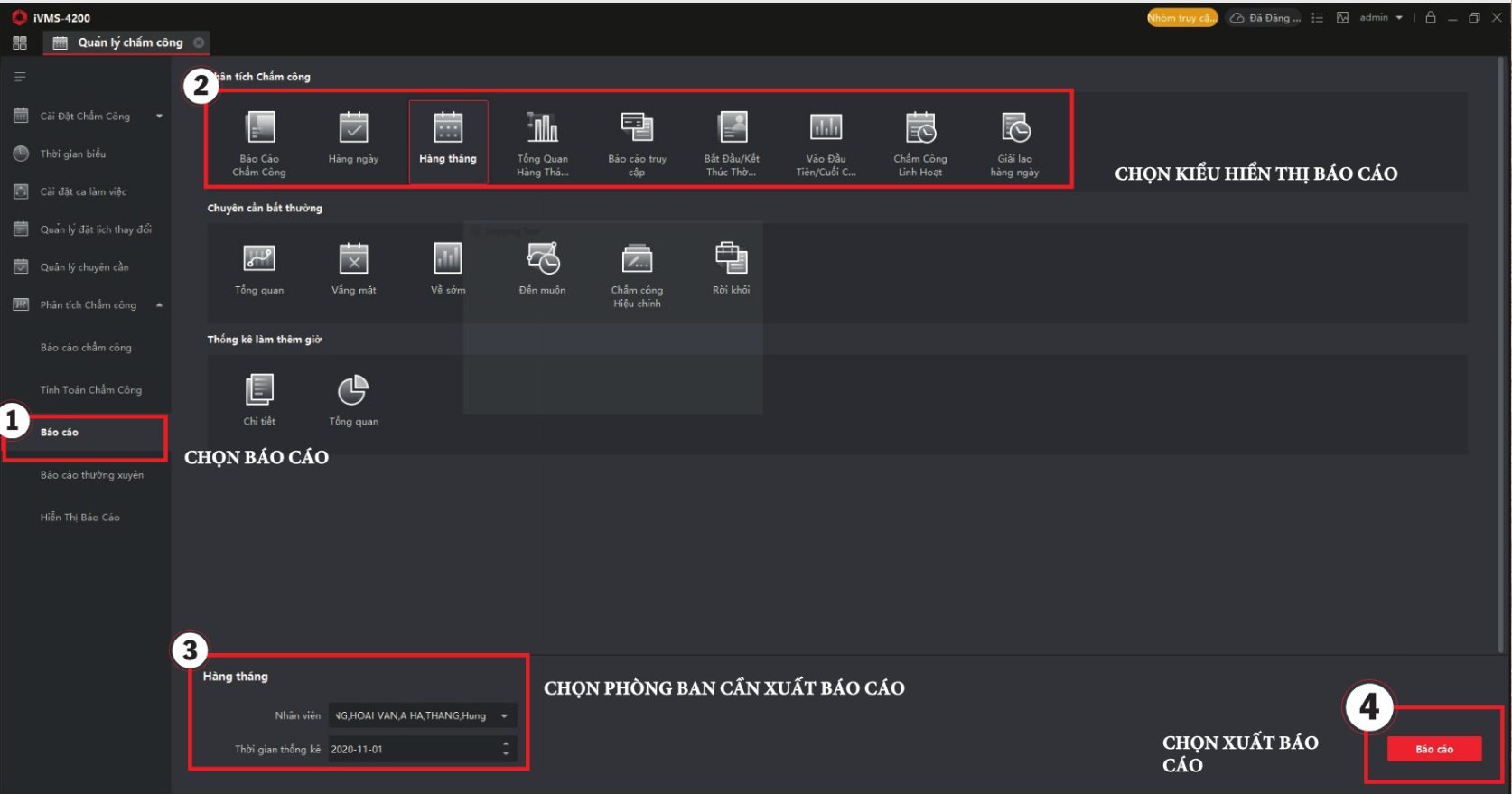Click the red Báo cáo export button
1512x794 pixels.
pos(1433,750)
